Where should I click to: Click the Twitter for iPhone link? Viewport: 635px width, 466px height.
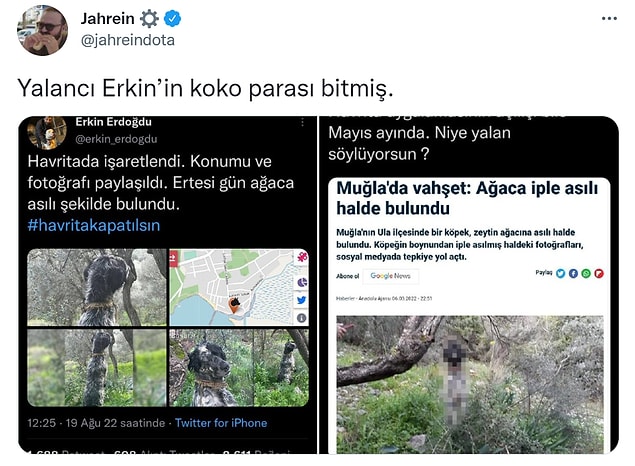pos(221,423)
